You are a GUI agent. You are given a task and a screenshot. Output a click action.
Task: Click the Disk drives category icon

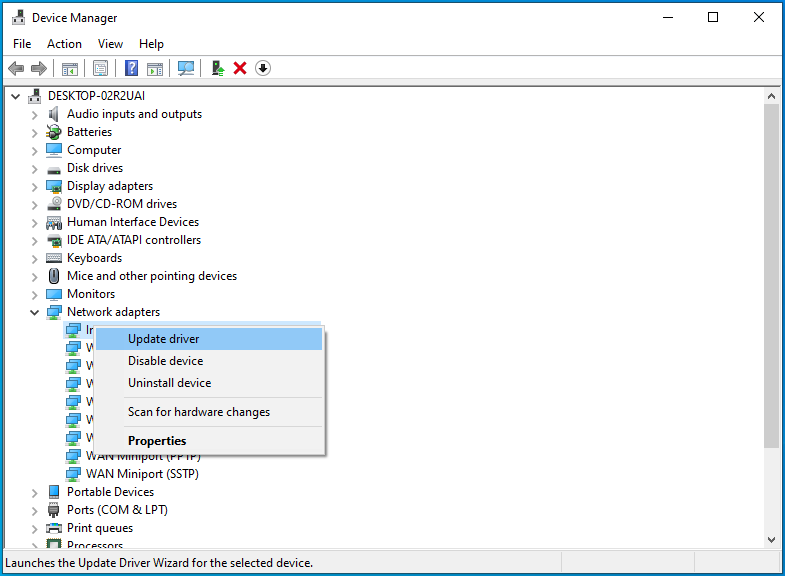coord(54,170)
